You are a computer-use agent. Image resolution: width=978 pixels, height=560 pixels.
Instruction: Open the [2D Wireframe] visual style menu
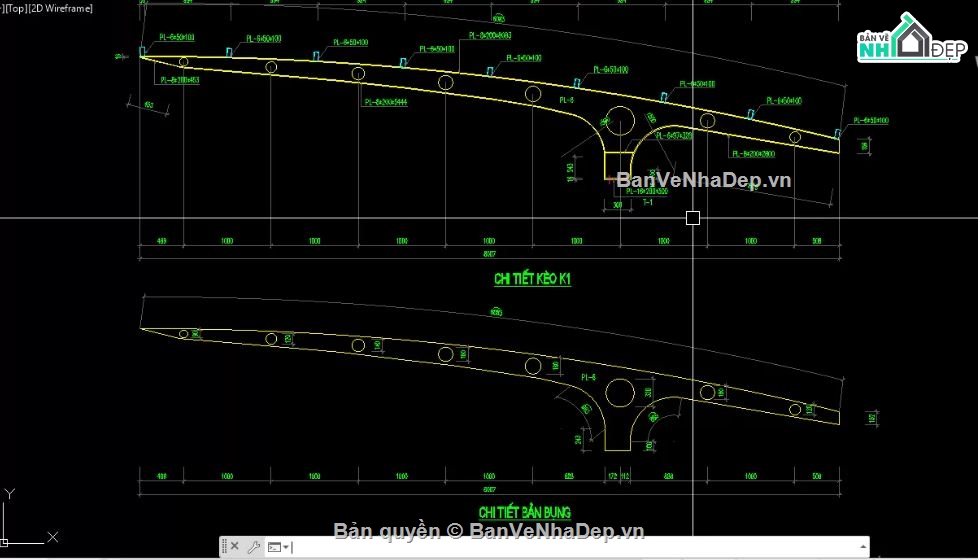coord(59,8)
